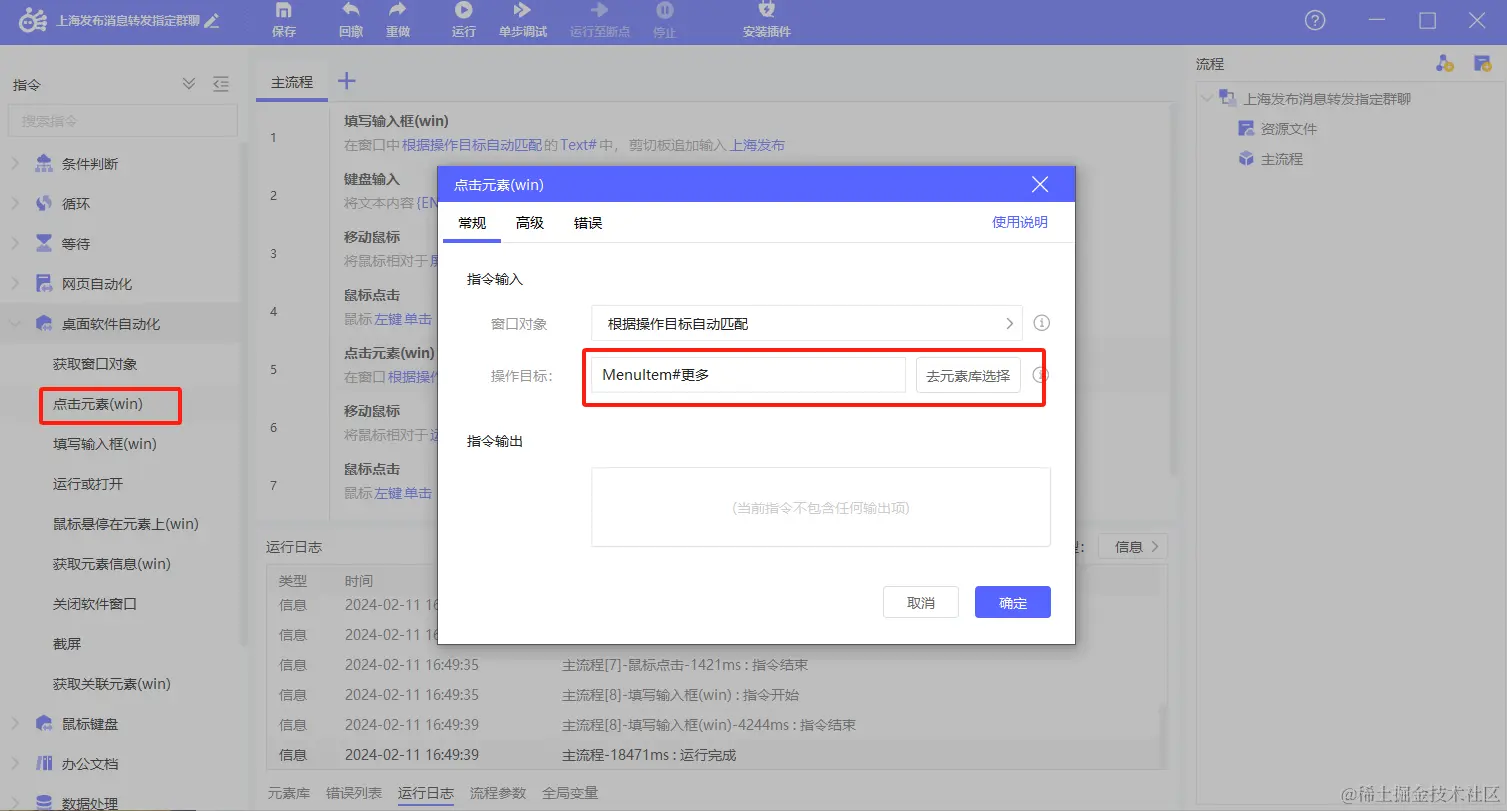This screenshot has height=811, width=1507.
Task: Open help via the question mark icon
Action: [1316, 21]
